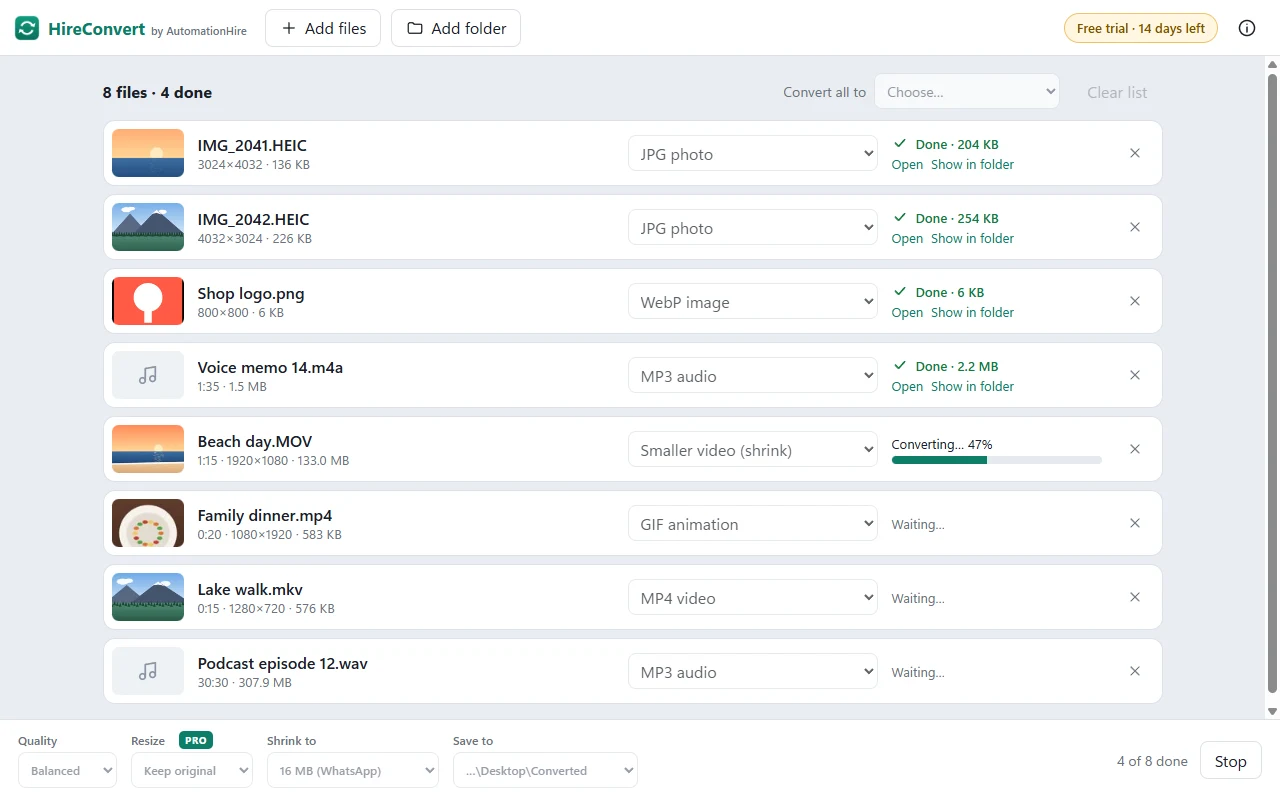This screenshot has width=1280, height=800.
Task: Open converted Shop logo.png file
Action: [x=907, y=312]
